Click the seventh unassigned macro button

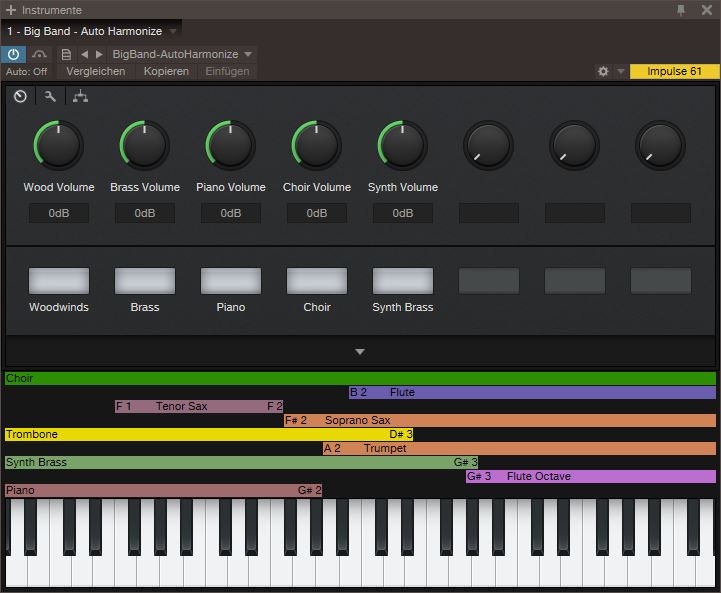click(x=575, y=281)
